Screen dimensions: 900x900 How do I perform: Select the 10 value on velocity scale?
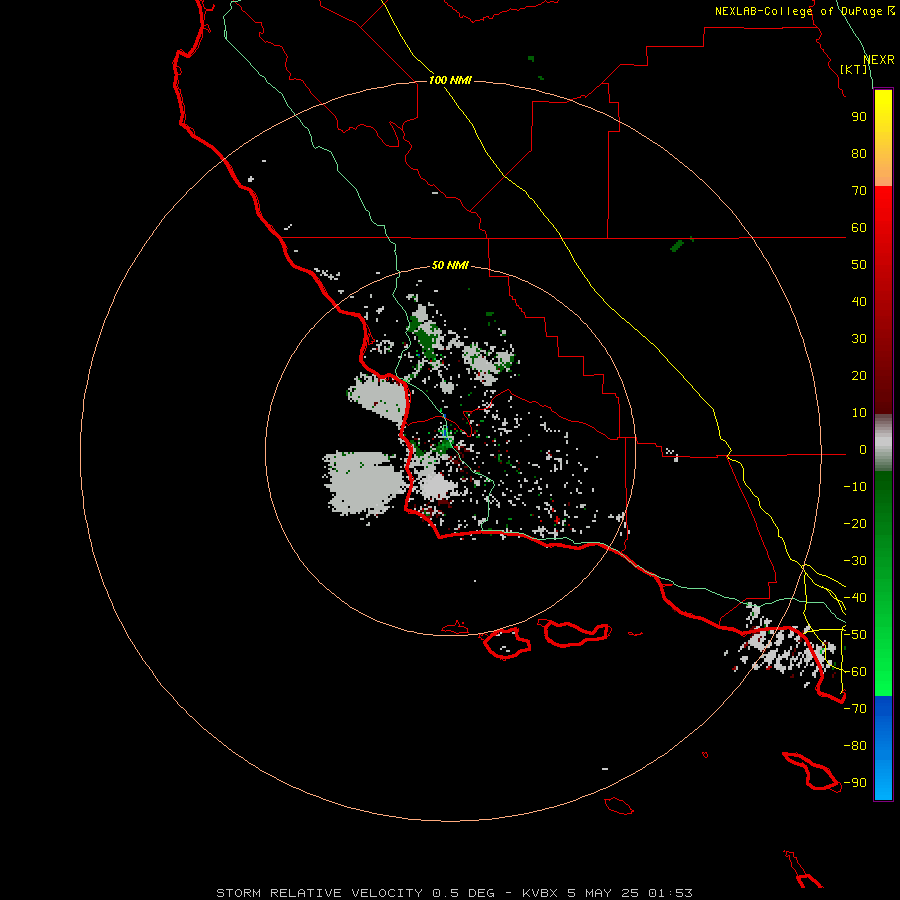859,413
